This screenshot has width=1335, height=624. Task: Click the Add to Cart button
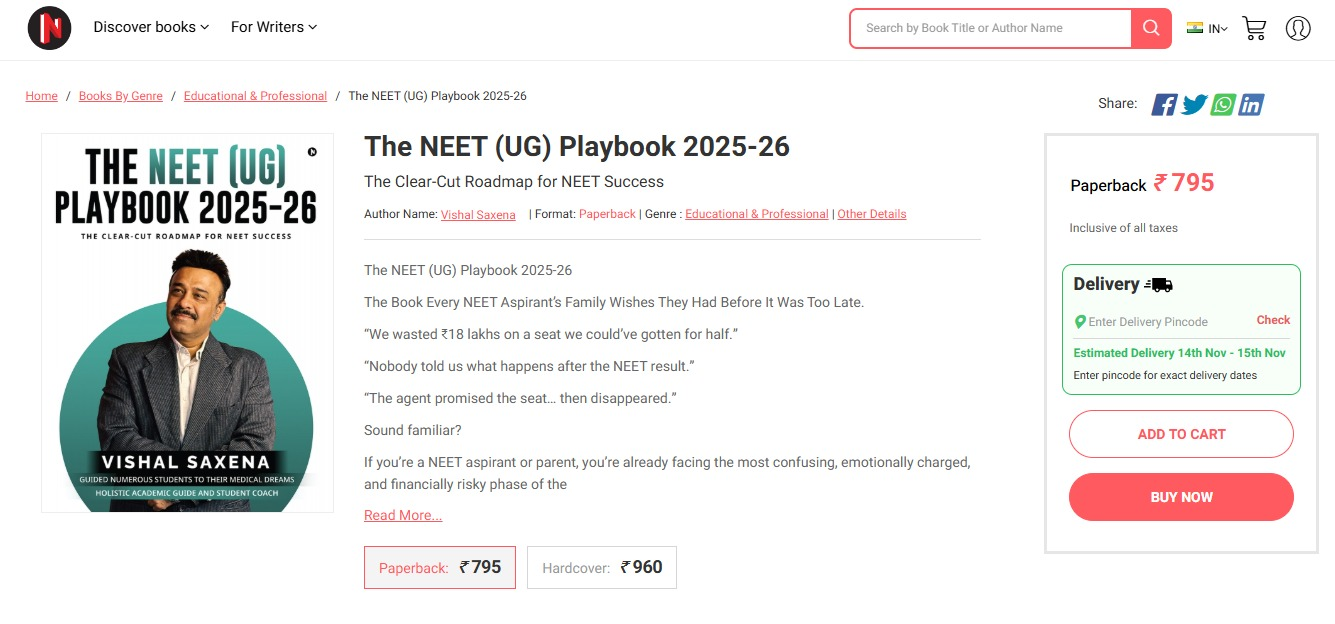tap(1181, 434)
